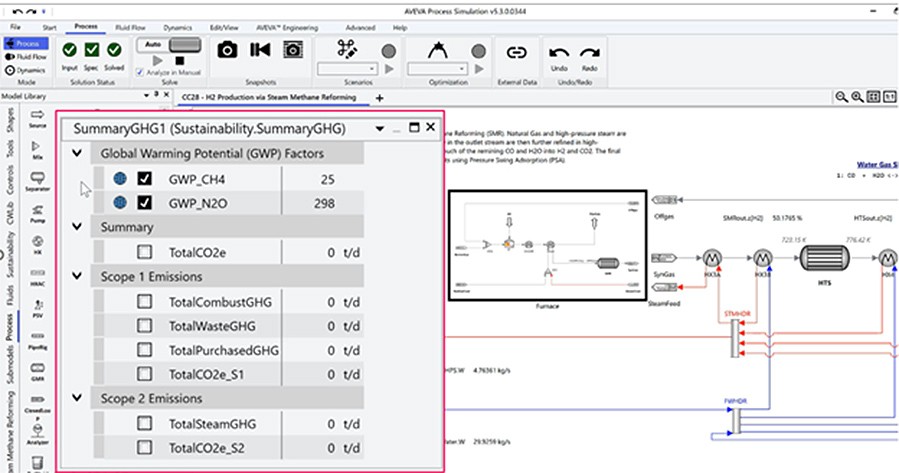This screenshot has height=473, width=899.
Task: Click the Solve play button
Action: (x=158, y=60)
